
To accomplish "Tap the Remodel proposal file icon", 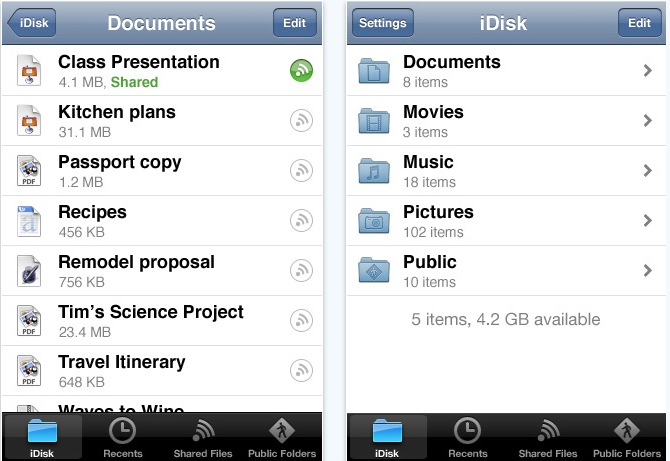I will coord(30,271).
